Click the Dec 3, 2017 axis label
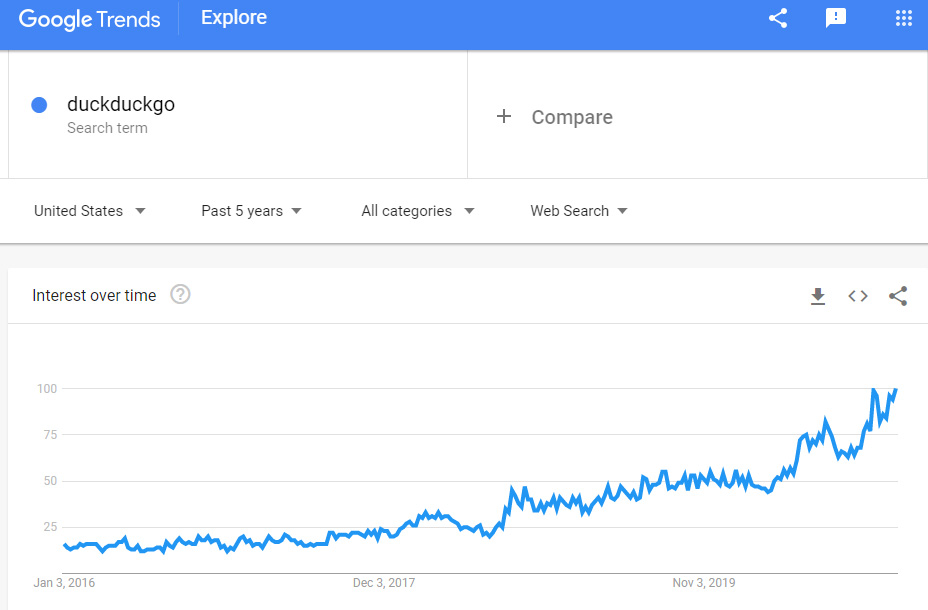 [384, 583]
